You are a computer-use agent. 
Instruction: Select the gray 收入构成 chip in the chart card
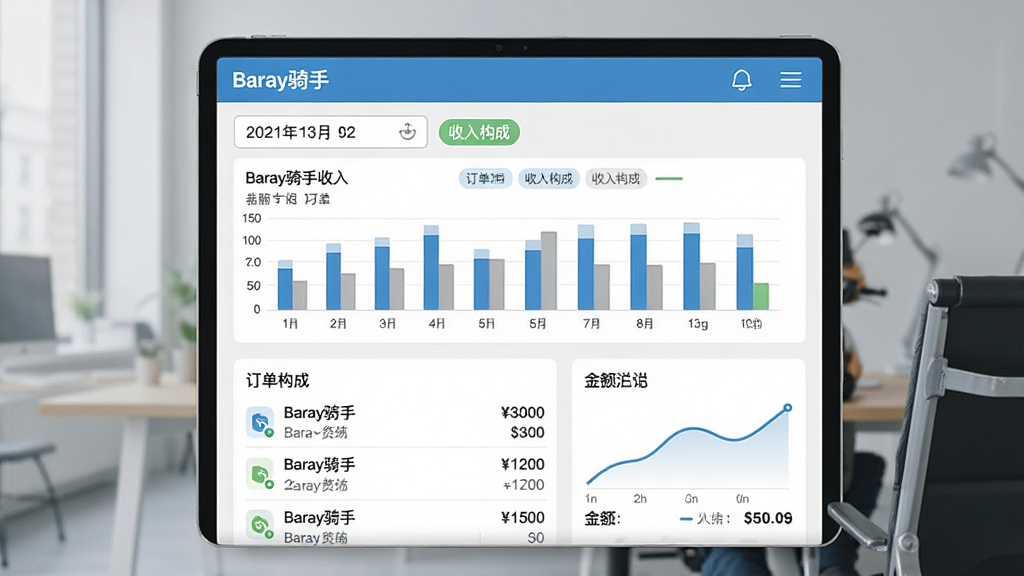click(616, 178)
